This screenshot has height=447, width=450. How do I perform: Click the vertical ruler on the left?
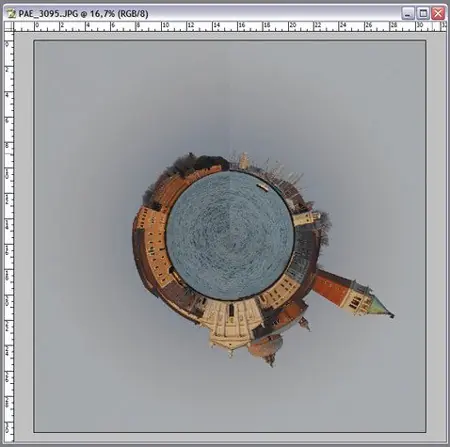pyautogui.click(x=9, y=237)
